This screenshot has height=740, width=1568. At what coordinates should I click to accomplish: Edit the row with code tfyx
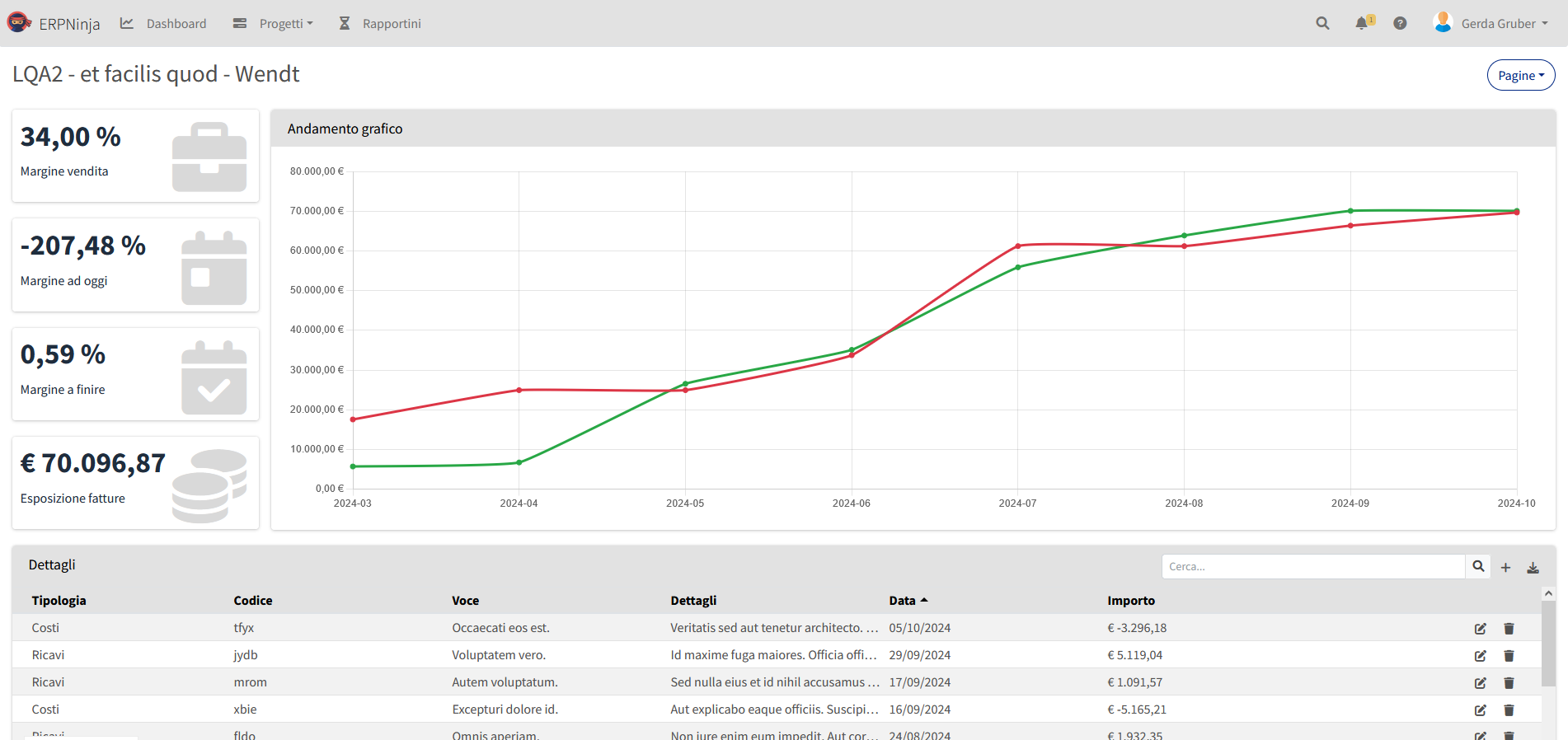click(x=1481, y=628)
